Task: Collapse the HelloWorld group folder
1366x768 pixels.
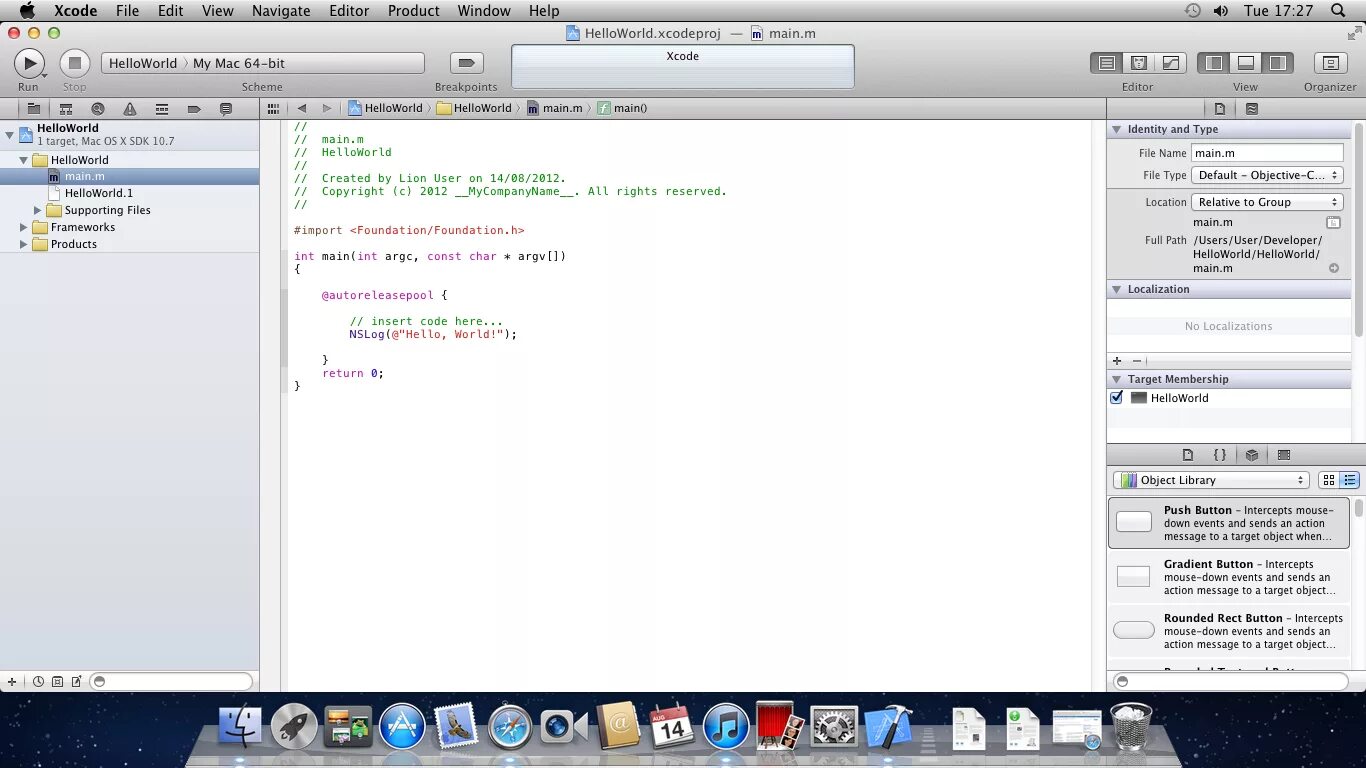Action: [23, 160]
